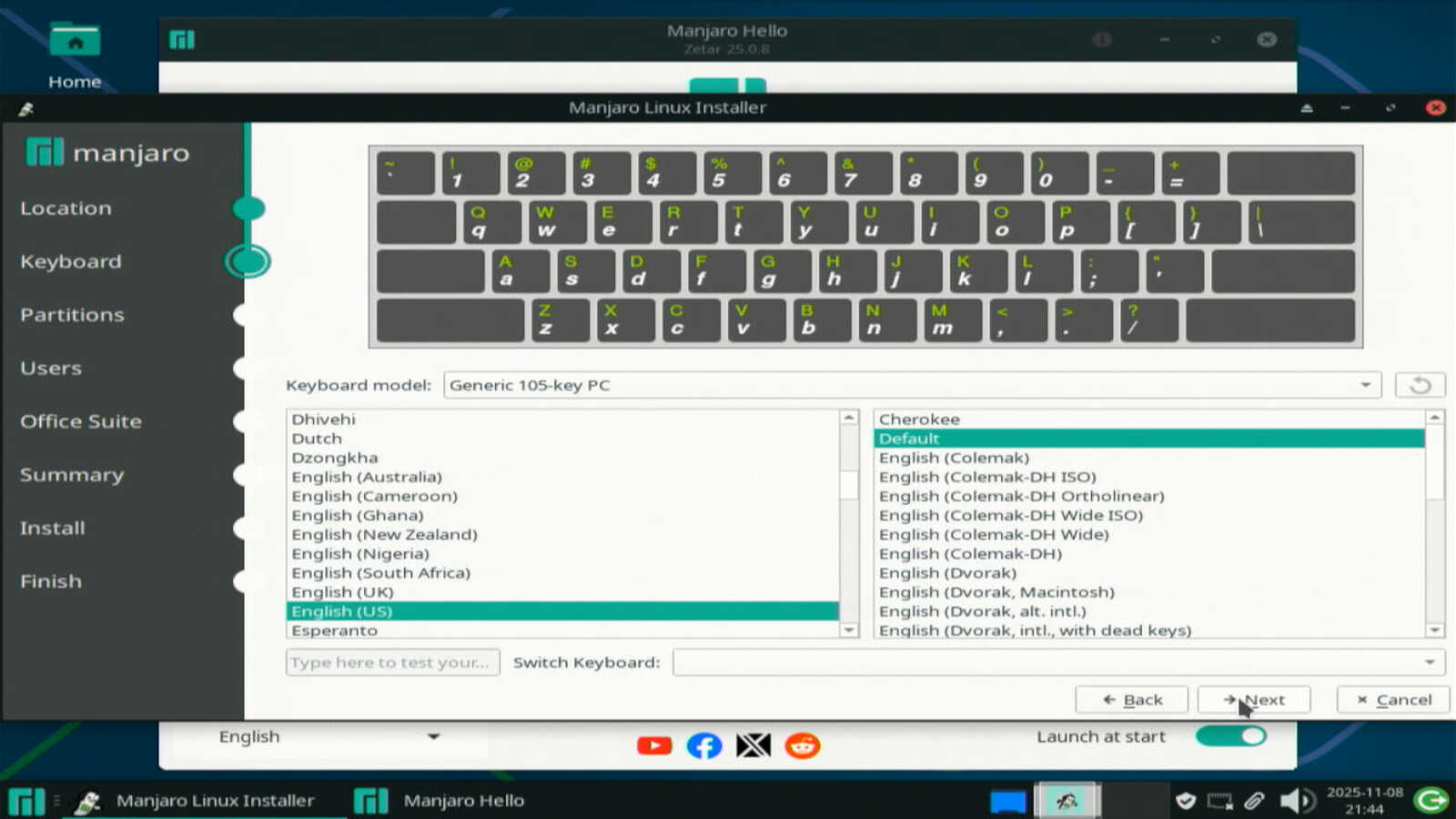Switch to the workspace showing the installer
The height and width of the screenshot is (819, 1456).
coord(1067,801)
